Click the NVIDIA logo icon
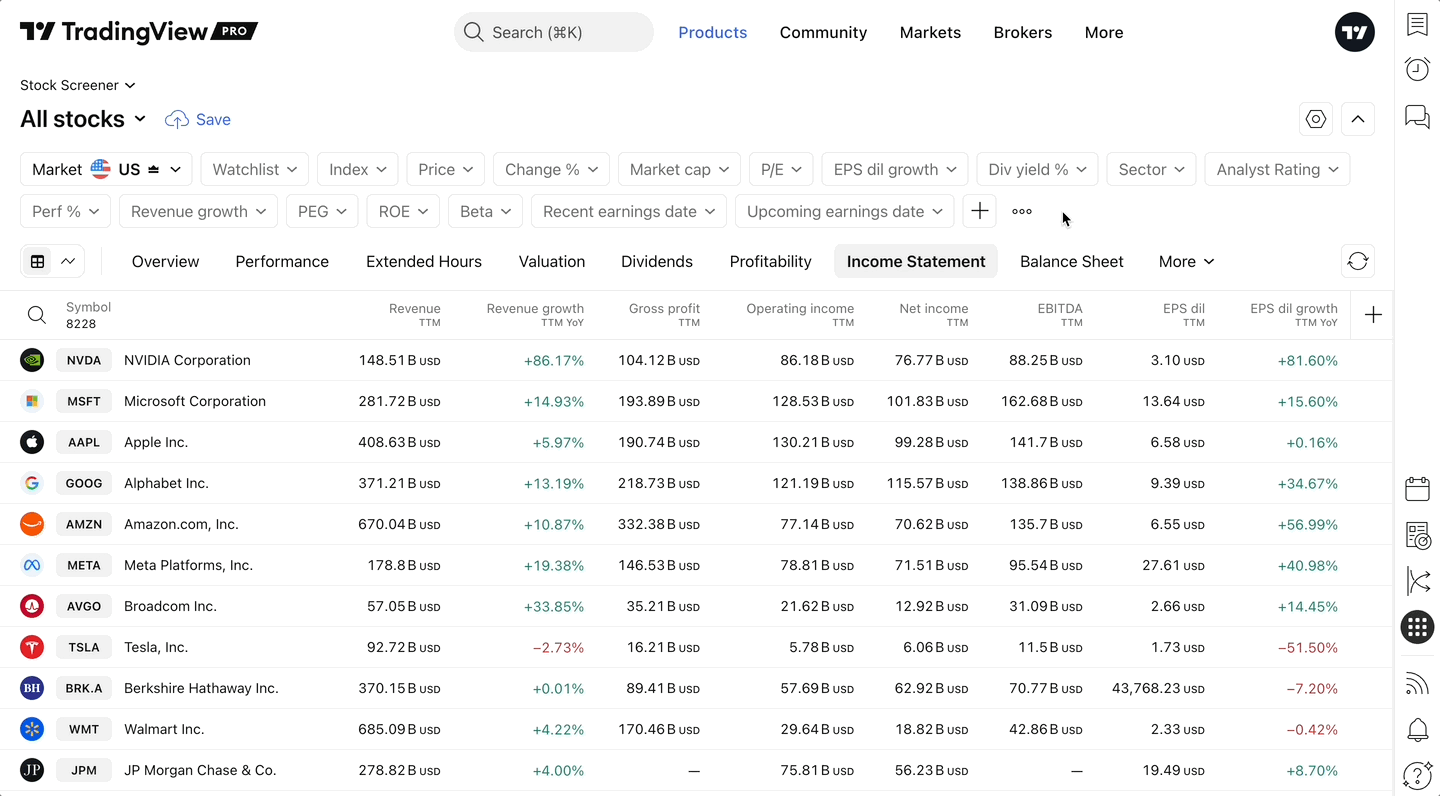Screen dimensions: 1440x796 [32, 360]
